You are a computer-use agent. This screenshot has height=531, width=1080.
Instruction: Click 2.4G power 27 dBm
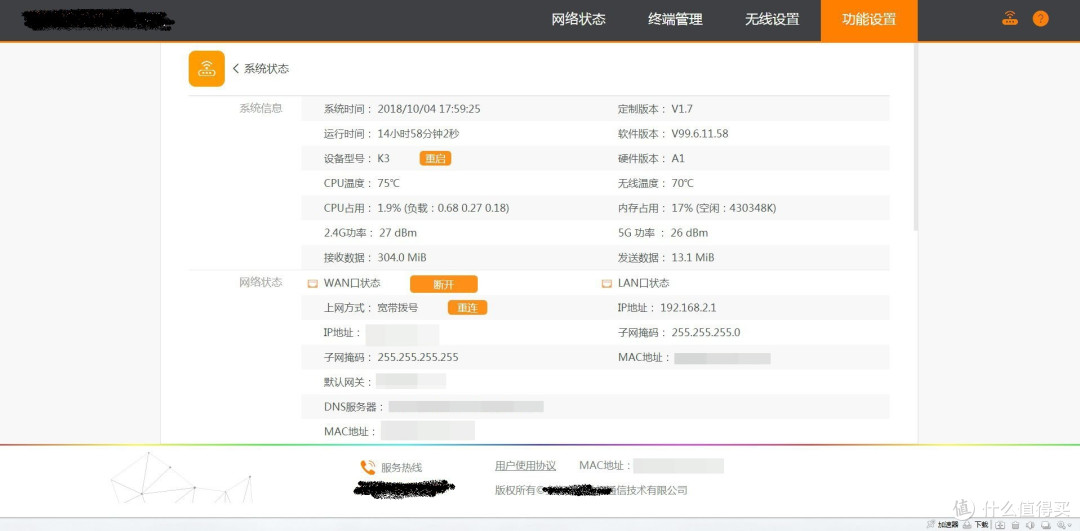point(398,233)
